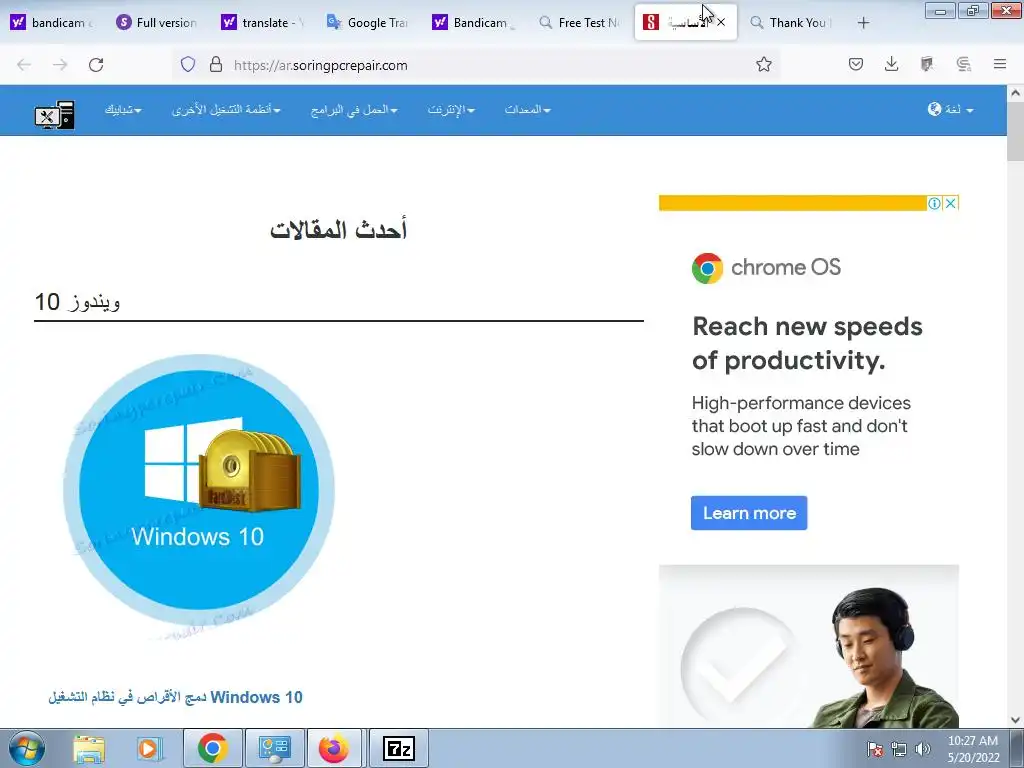
Task: Go back with the browser back arrow
Action: pyautogui.click(x=24, y=65)
